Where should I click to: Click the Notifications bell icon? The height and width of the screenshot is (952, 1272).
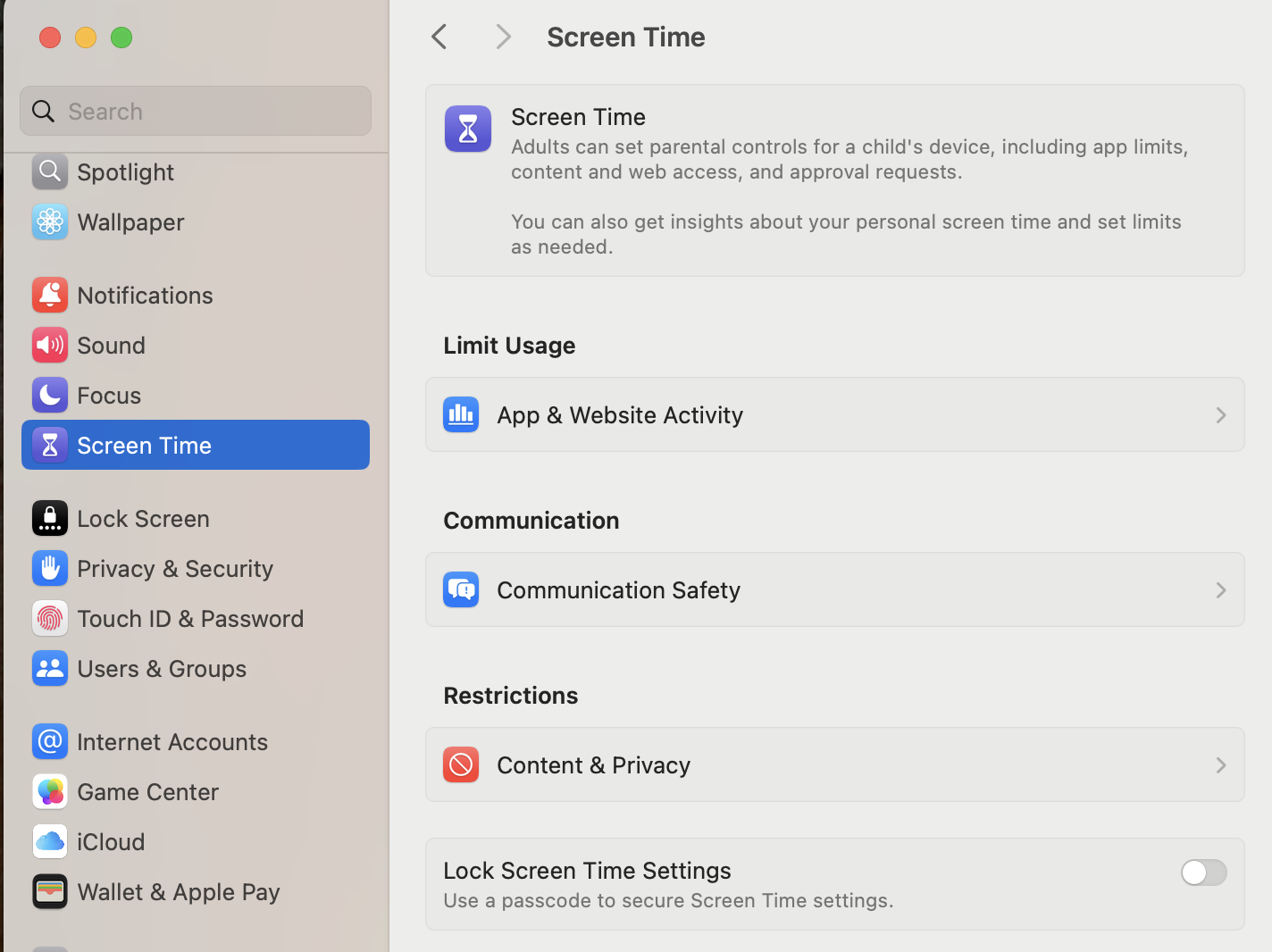click(50, 295)
